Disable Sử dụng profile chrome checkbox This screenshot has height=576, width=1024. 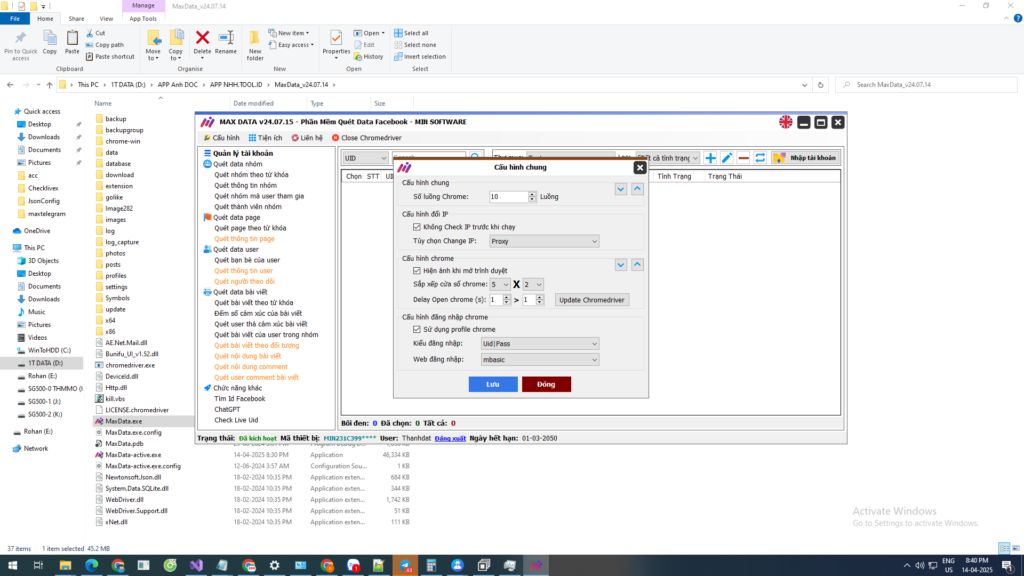(x=417, y=329)
